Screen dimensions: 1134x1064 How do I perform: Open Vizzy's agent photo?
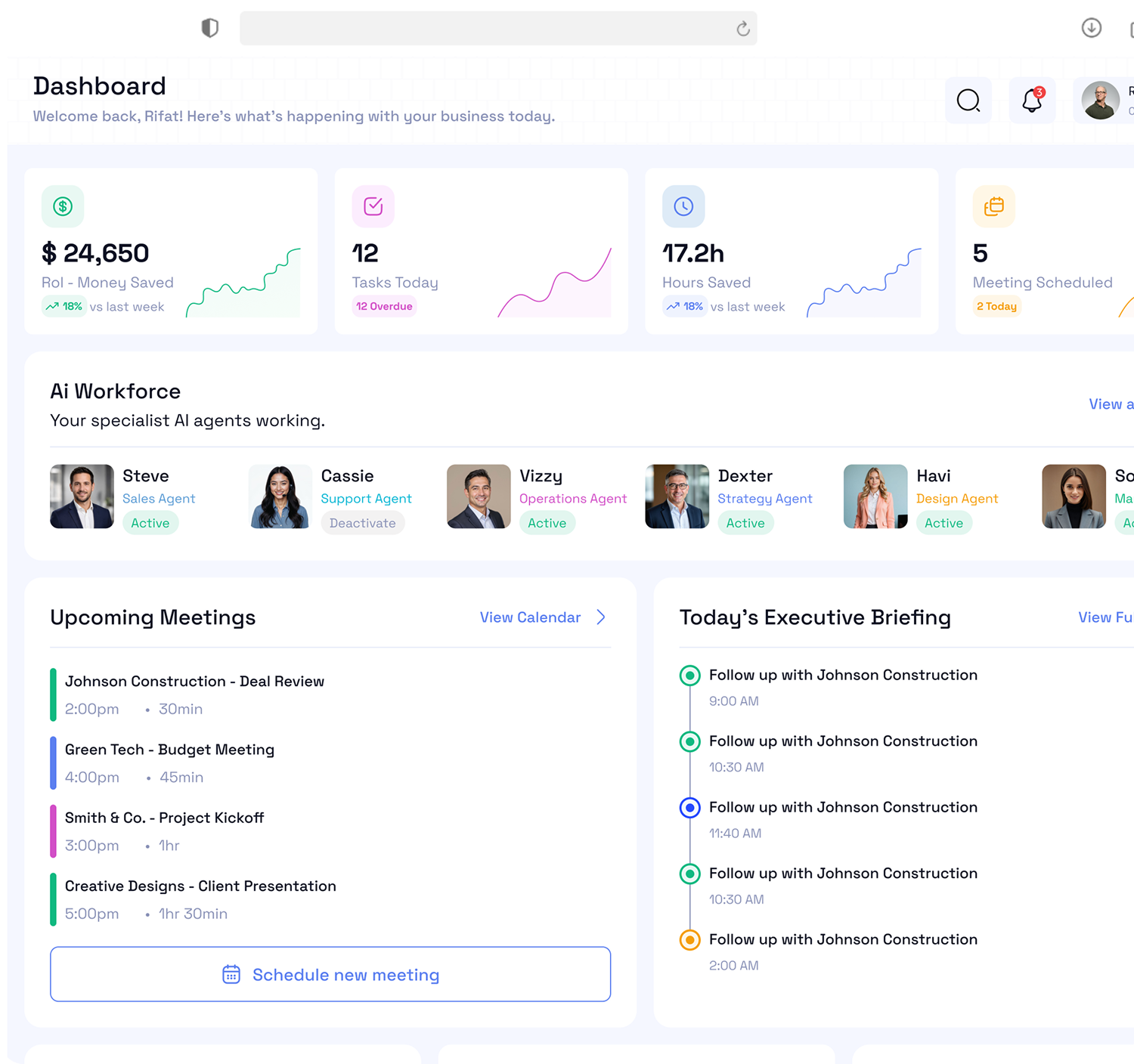coord(479,496)
